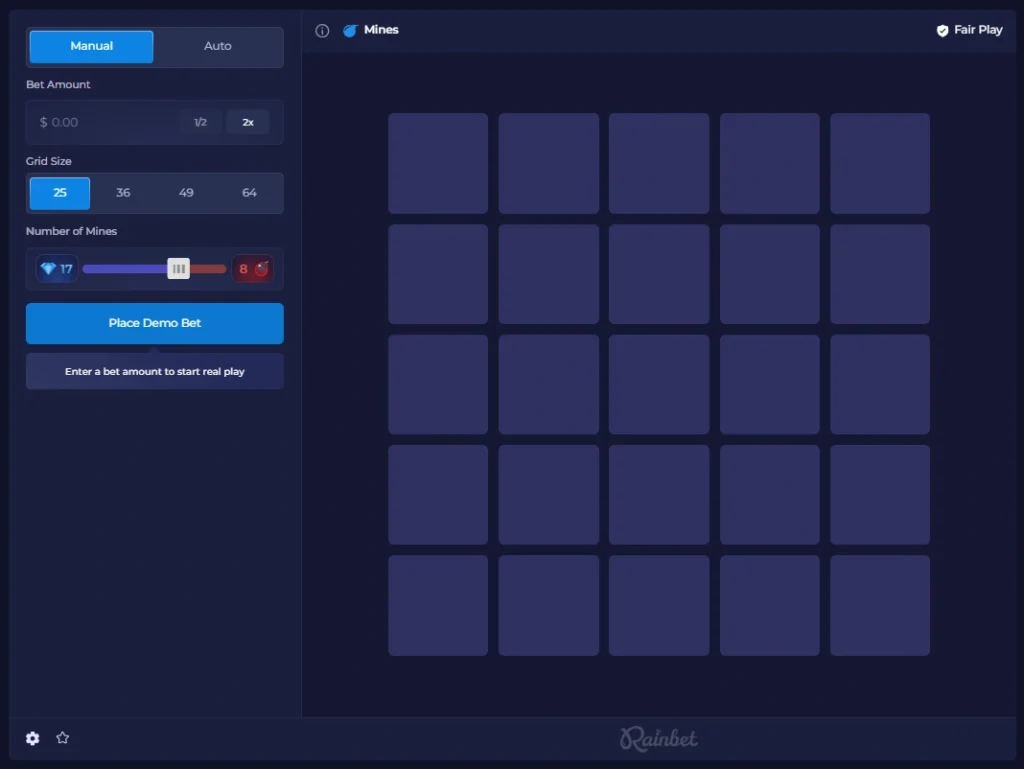Reveal second row, last column tile
The height and width of the screenshot is (769, 1024).
pos(880,274)
